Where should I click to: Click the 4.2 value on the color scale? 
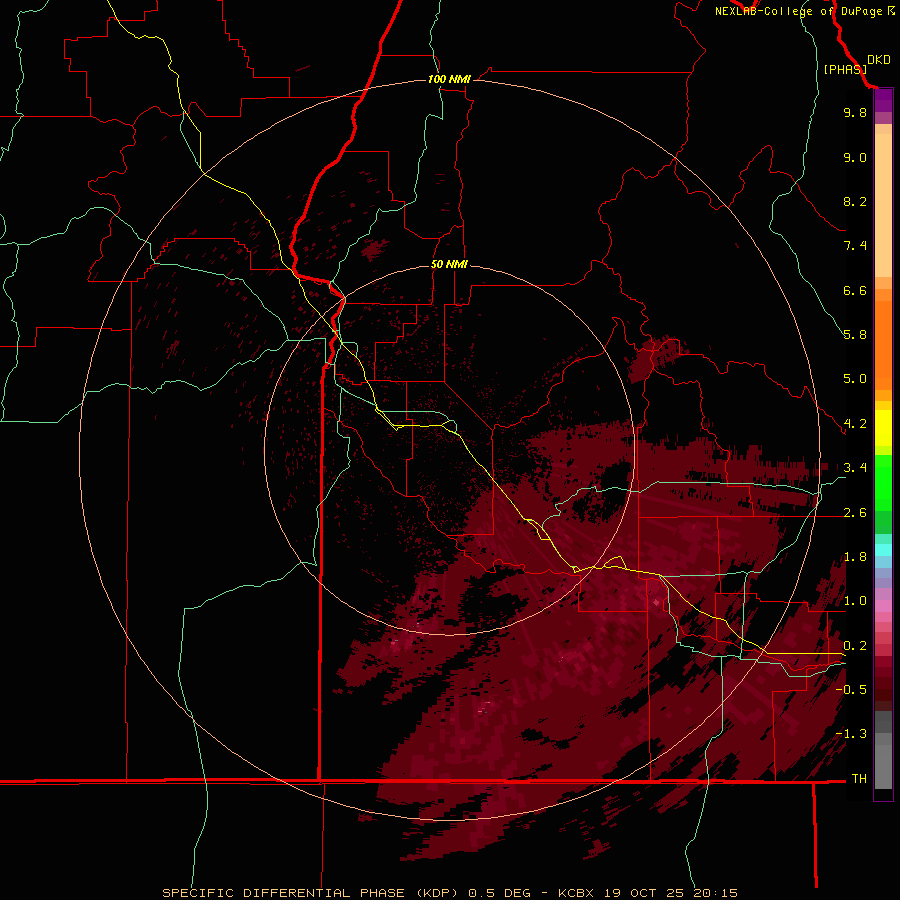click(855, 424)
